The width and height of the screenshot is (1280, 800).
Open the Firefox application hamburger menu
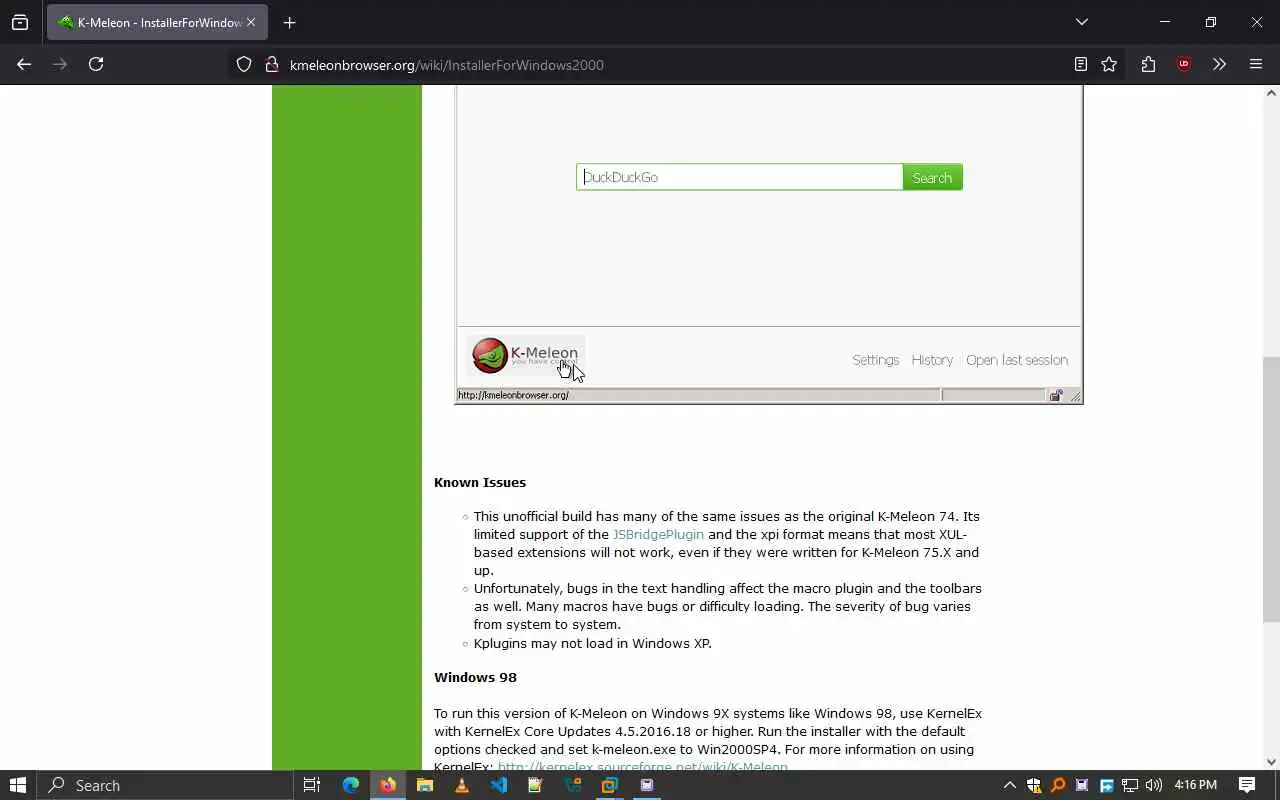point(1256,65)
